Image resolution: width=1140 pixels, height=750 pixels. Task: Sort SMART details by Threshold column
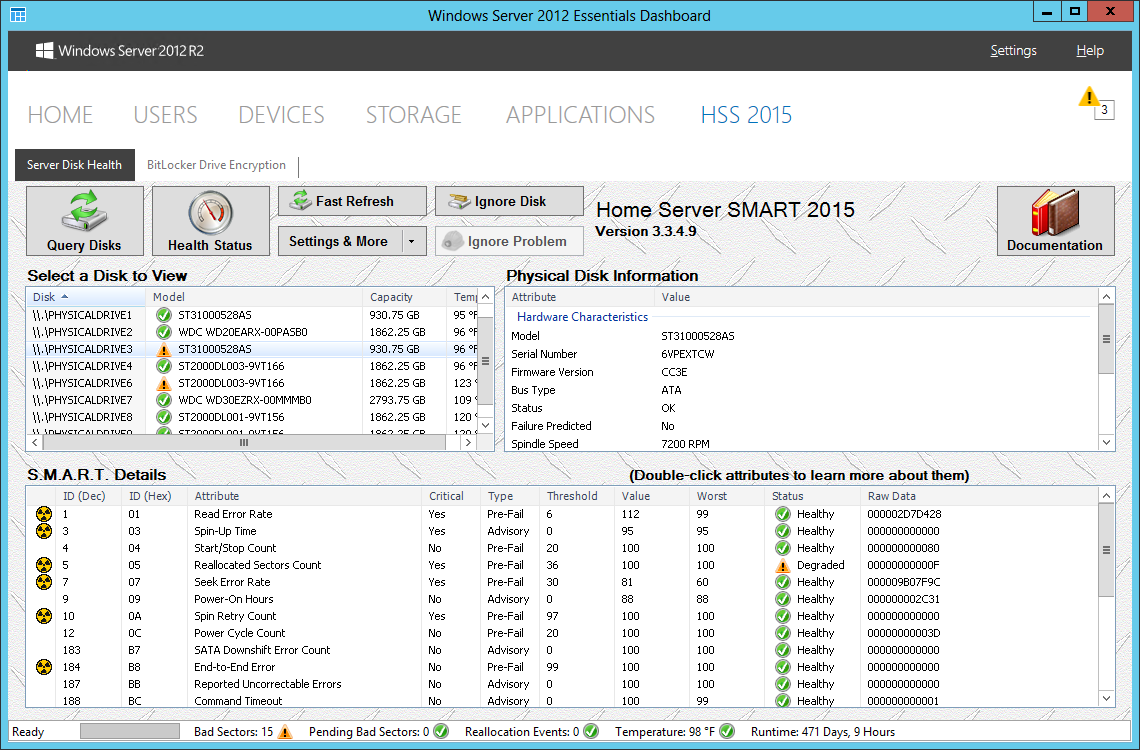577,496
